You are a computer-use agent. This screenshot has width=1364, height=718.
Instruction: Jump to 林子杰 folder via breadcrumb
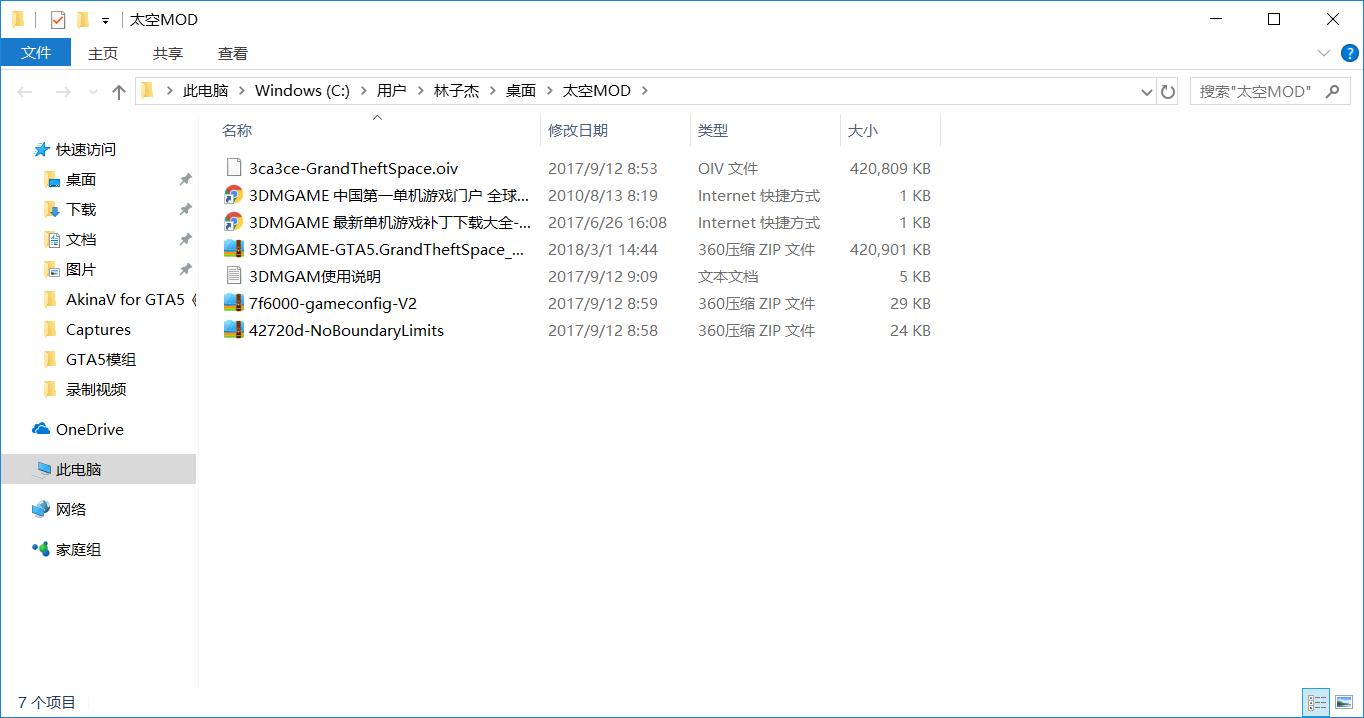click(457, 90)
